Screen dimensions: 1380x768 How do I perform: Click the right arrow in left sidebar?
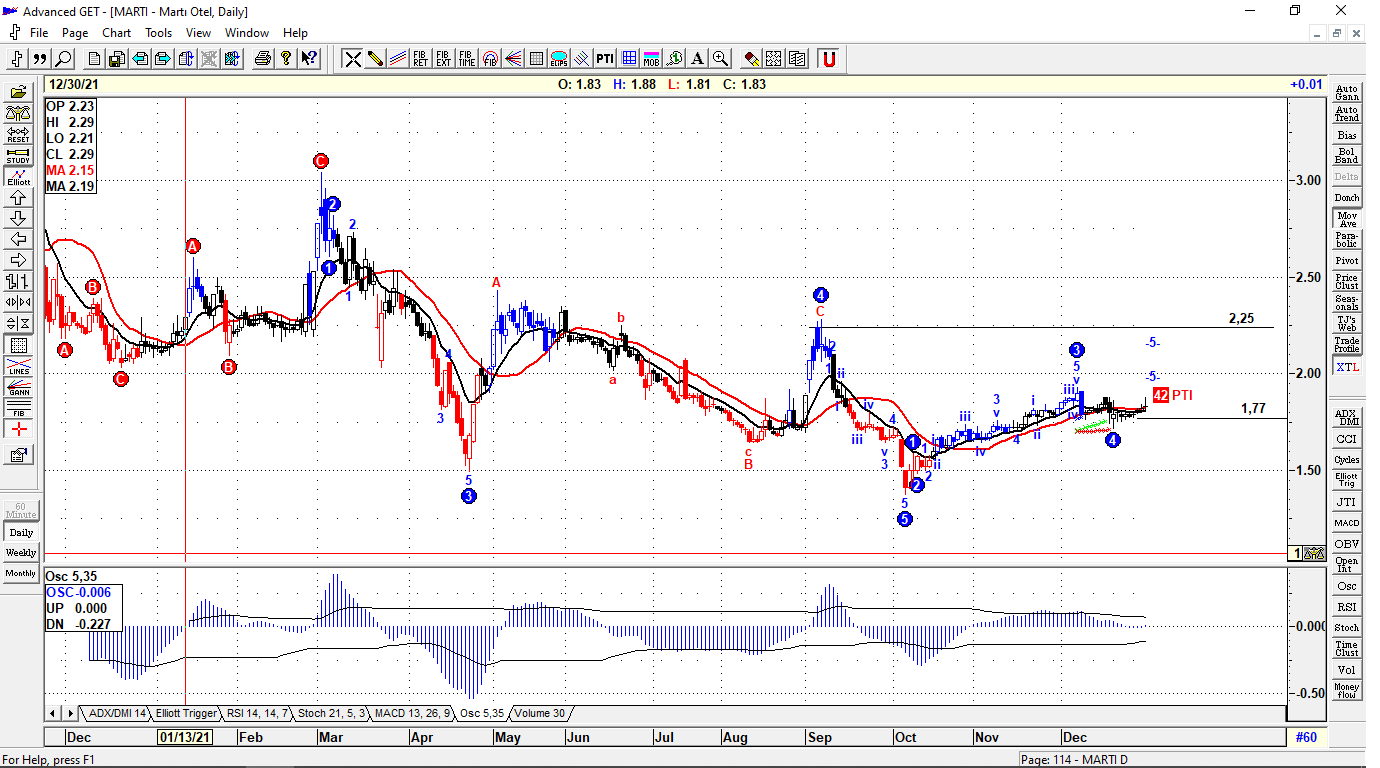(x=18, y=260)
